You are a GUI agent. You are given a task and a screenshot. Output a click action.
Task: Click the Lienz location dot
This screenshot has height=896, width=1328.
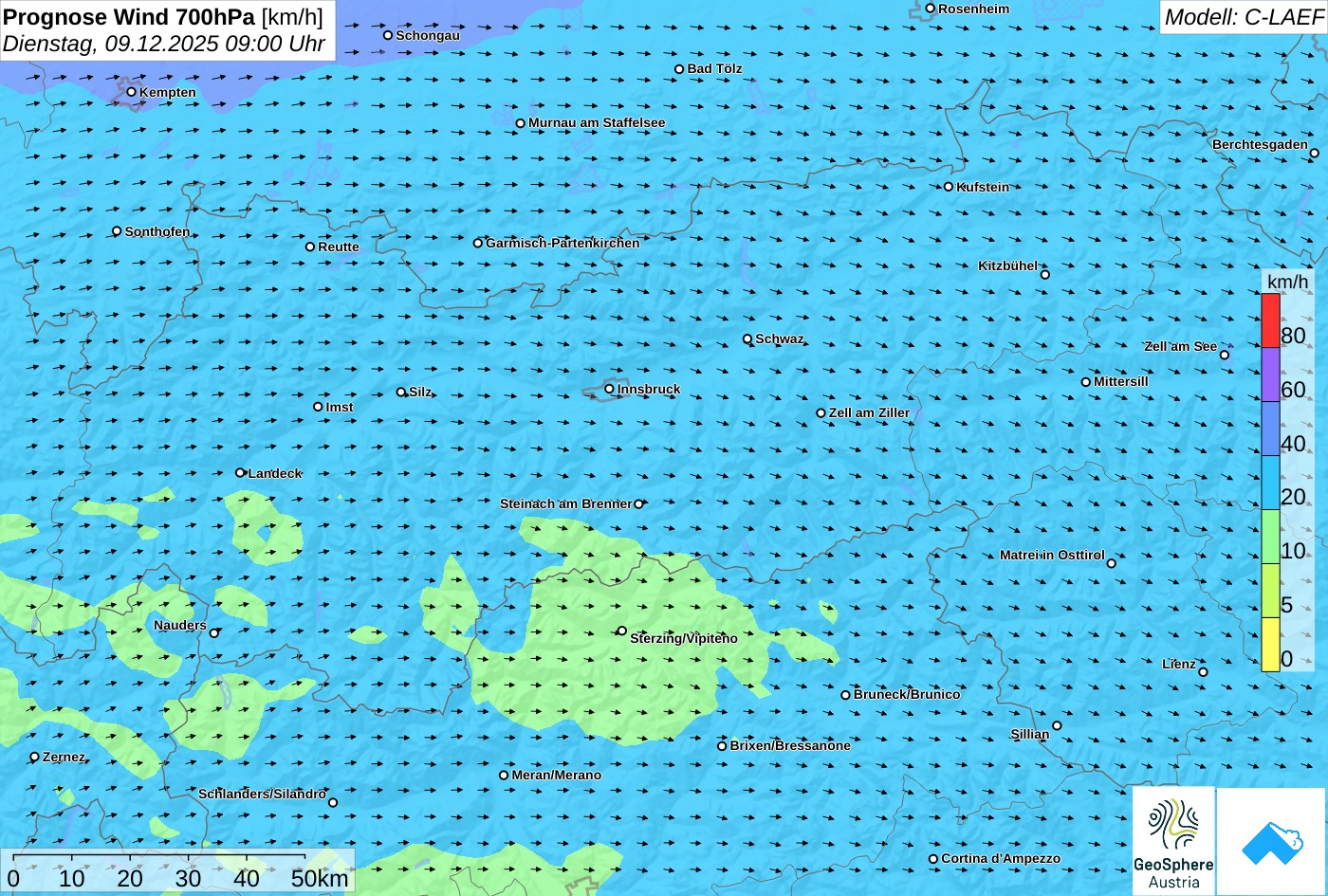coord(1203,672)
